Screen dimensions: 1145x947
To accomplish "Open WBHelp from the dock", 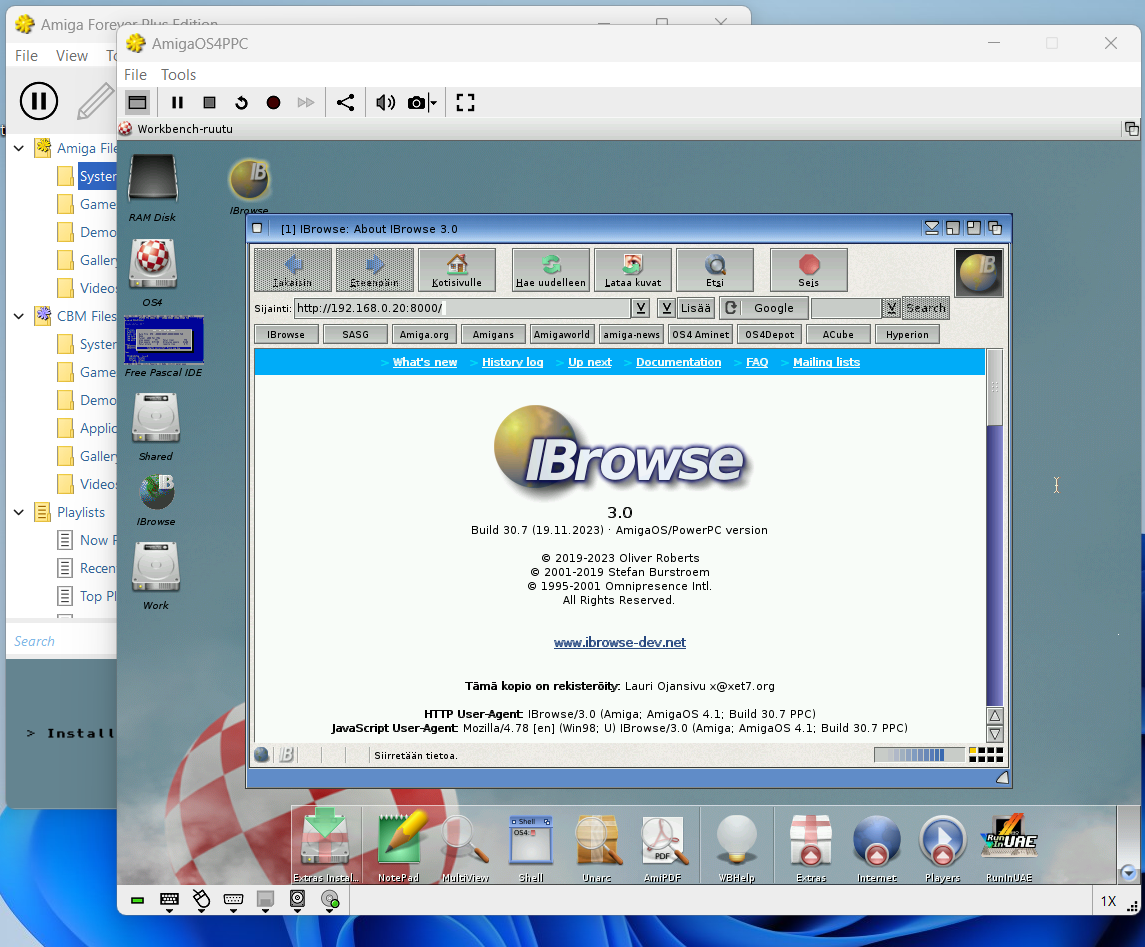I will coord(737,846).
